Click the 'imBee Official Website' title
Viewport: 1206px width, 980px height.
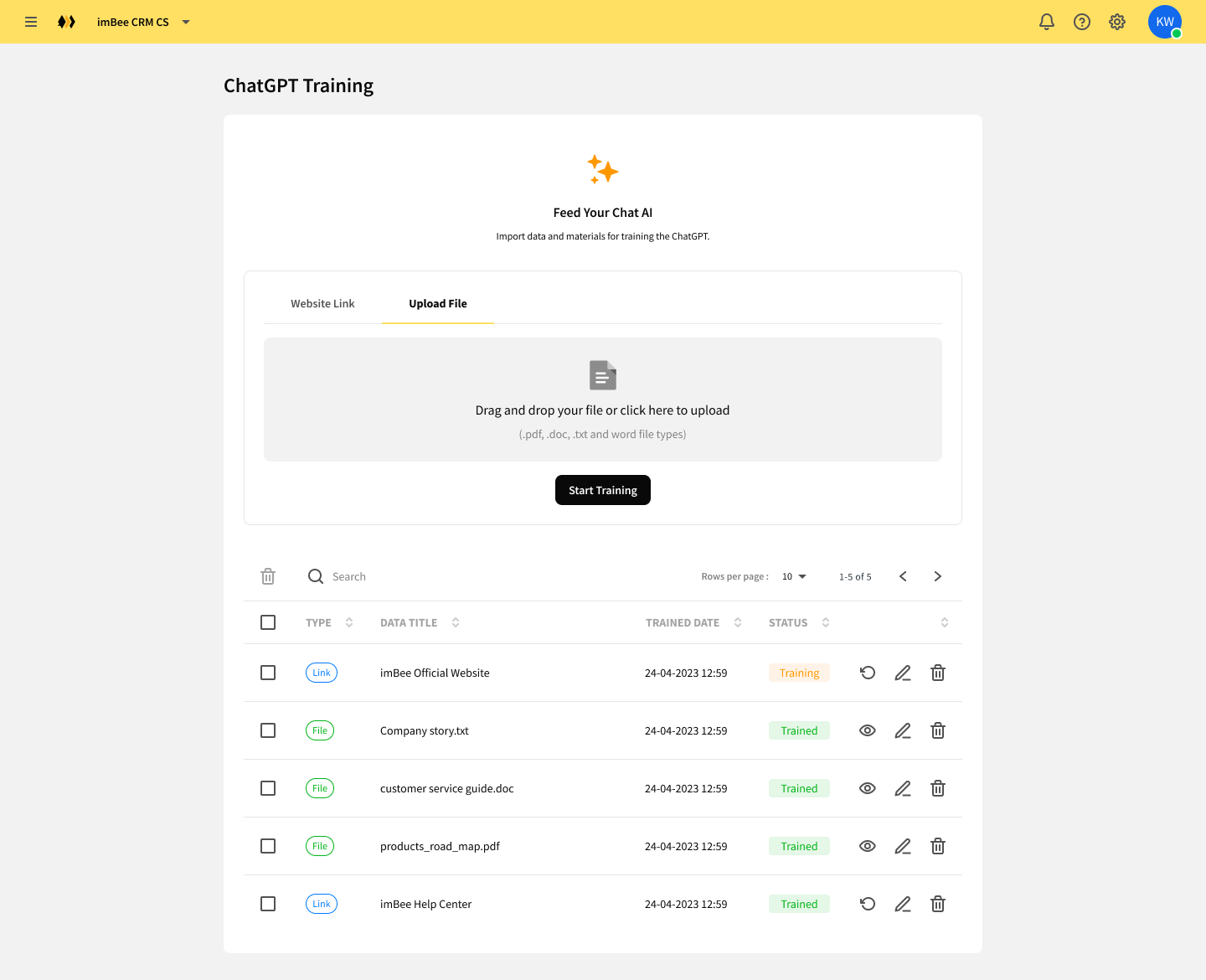[435, 673]
